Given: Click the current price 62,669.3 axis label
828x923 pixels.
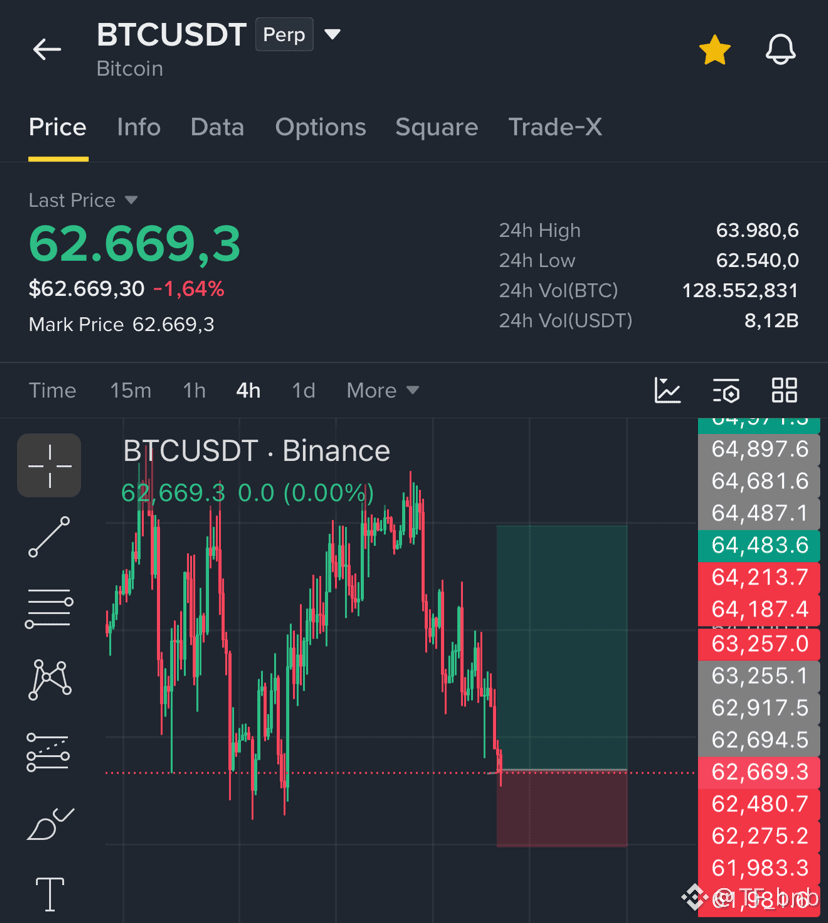Looking at the screenshot, I should [x=759, y=772].
